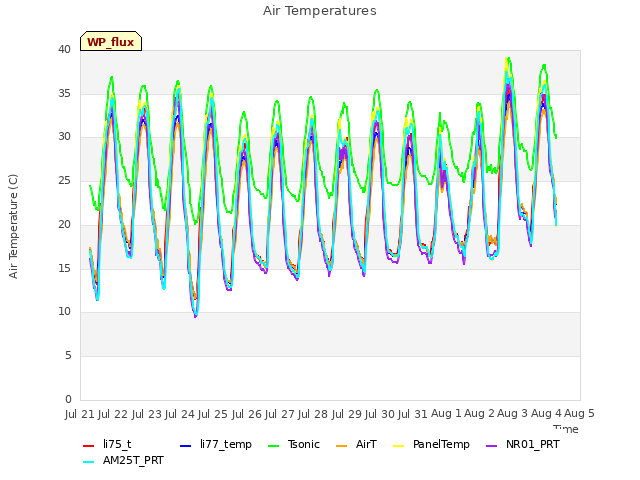Click the Air Temperature (C) axis label

[x=13, y=227]
